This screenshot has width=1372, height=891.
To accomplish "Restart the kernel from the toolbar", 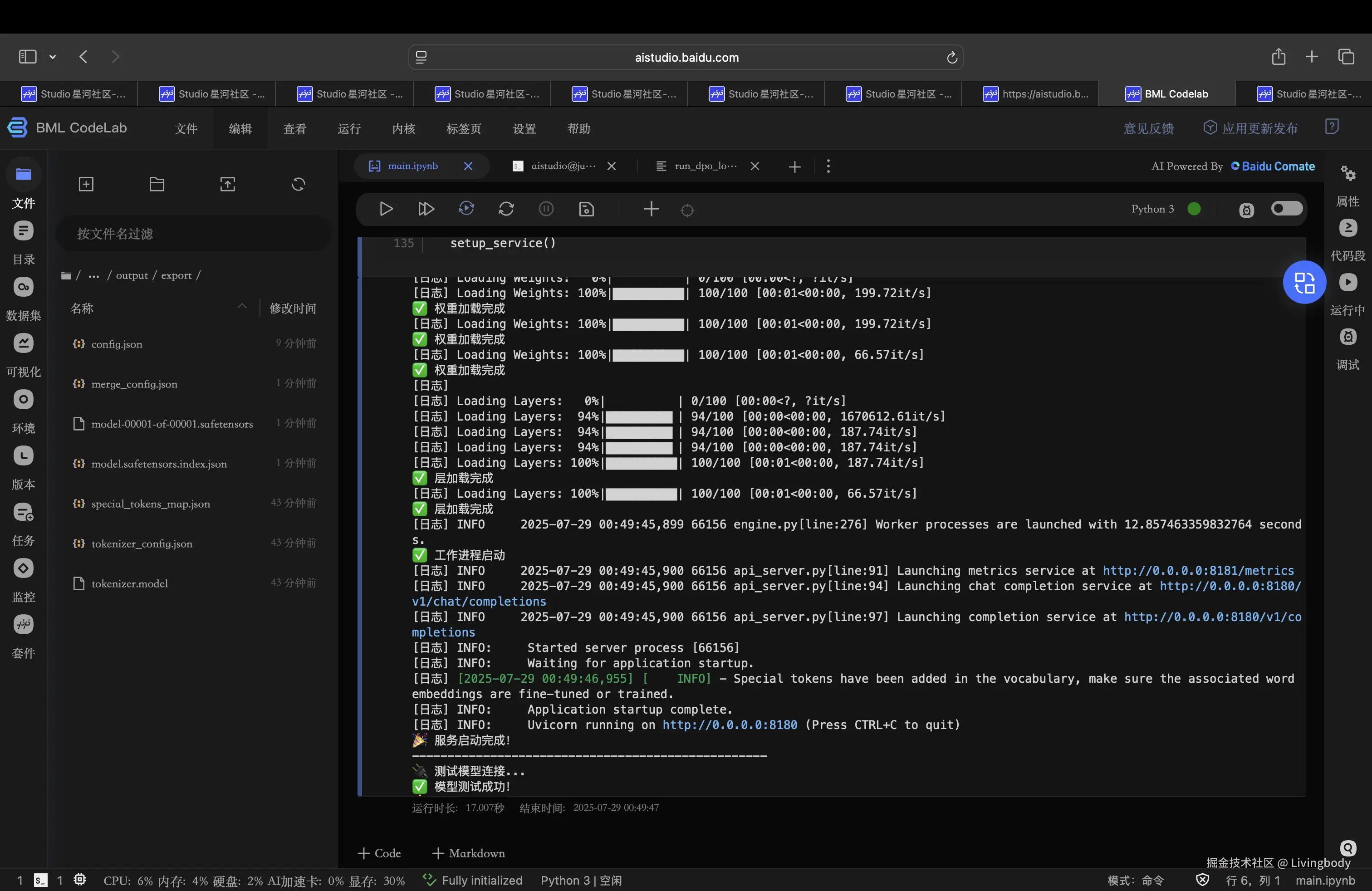I will (505, 209).
